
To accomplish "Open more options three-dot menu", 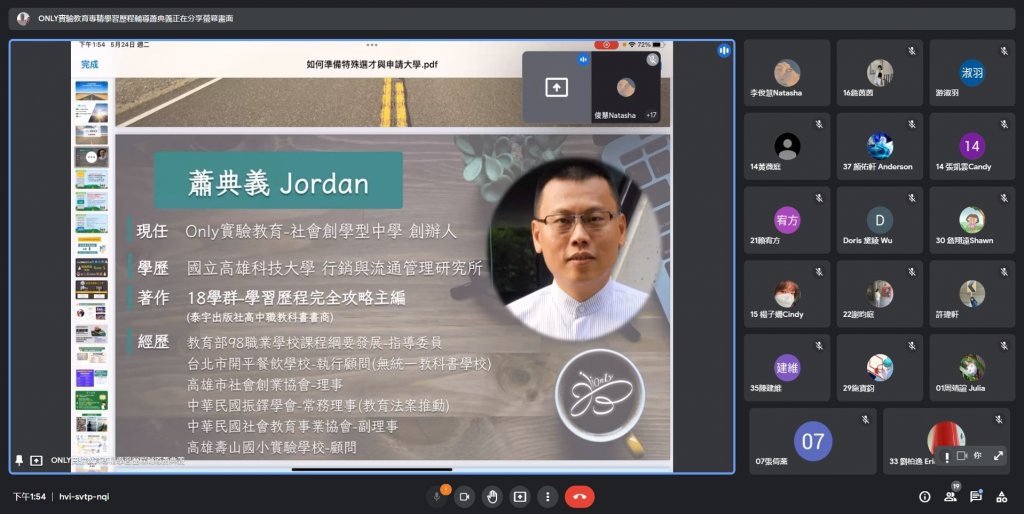I will [547, 496].
